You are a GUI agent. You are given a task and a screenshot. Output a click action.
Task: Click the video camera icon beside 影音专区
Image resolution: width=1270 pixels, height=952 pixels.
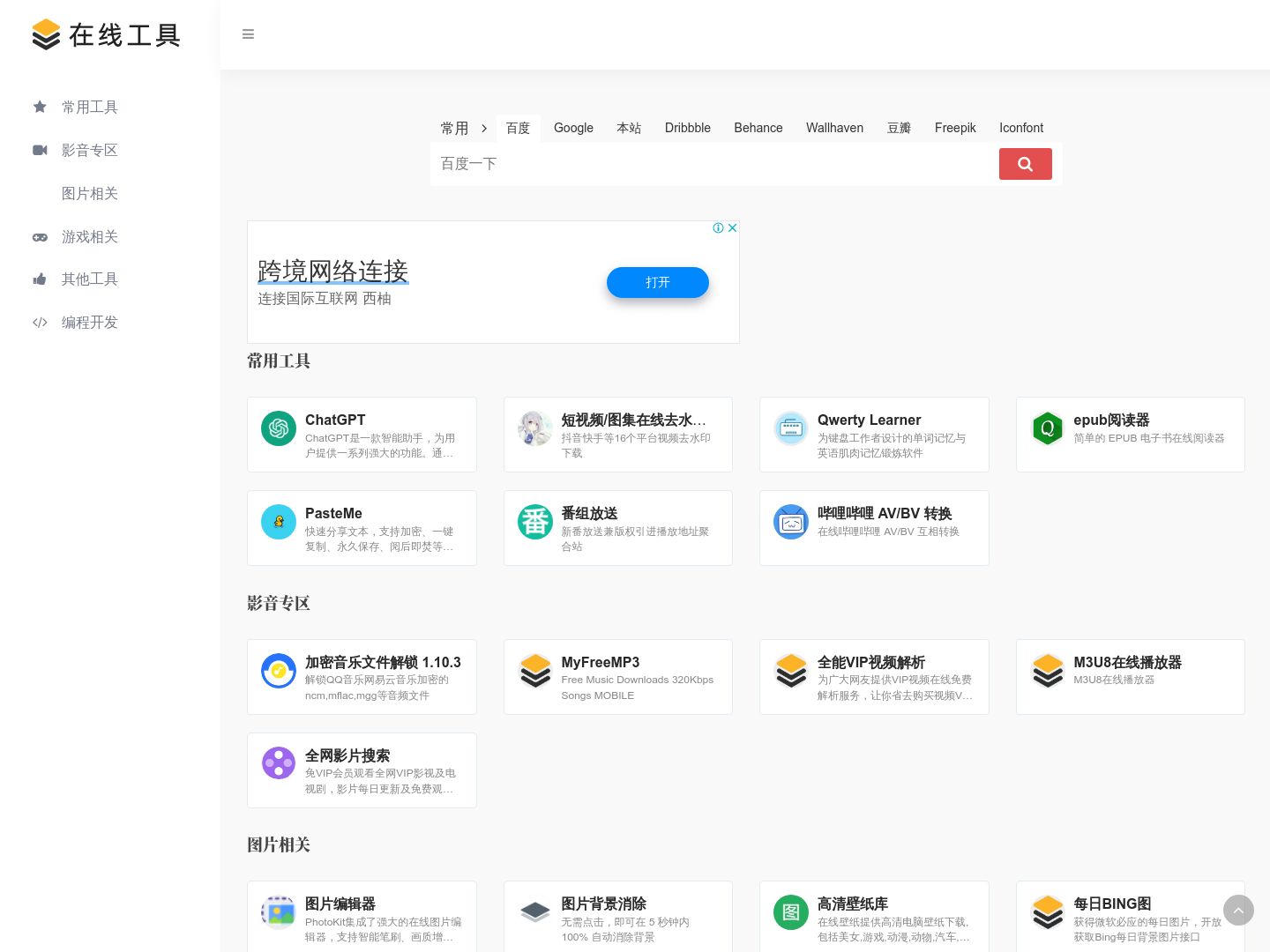click(x=40, y=150)
